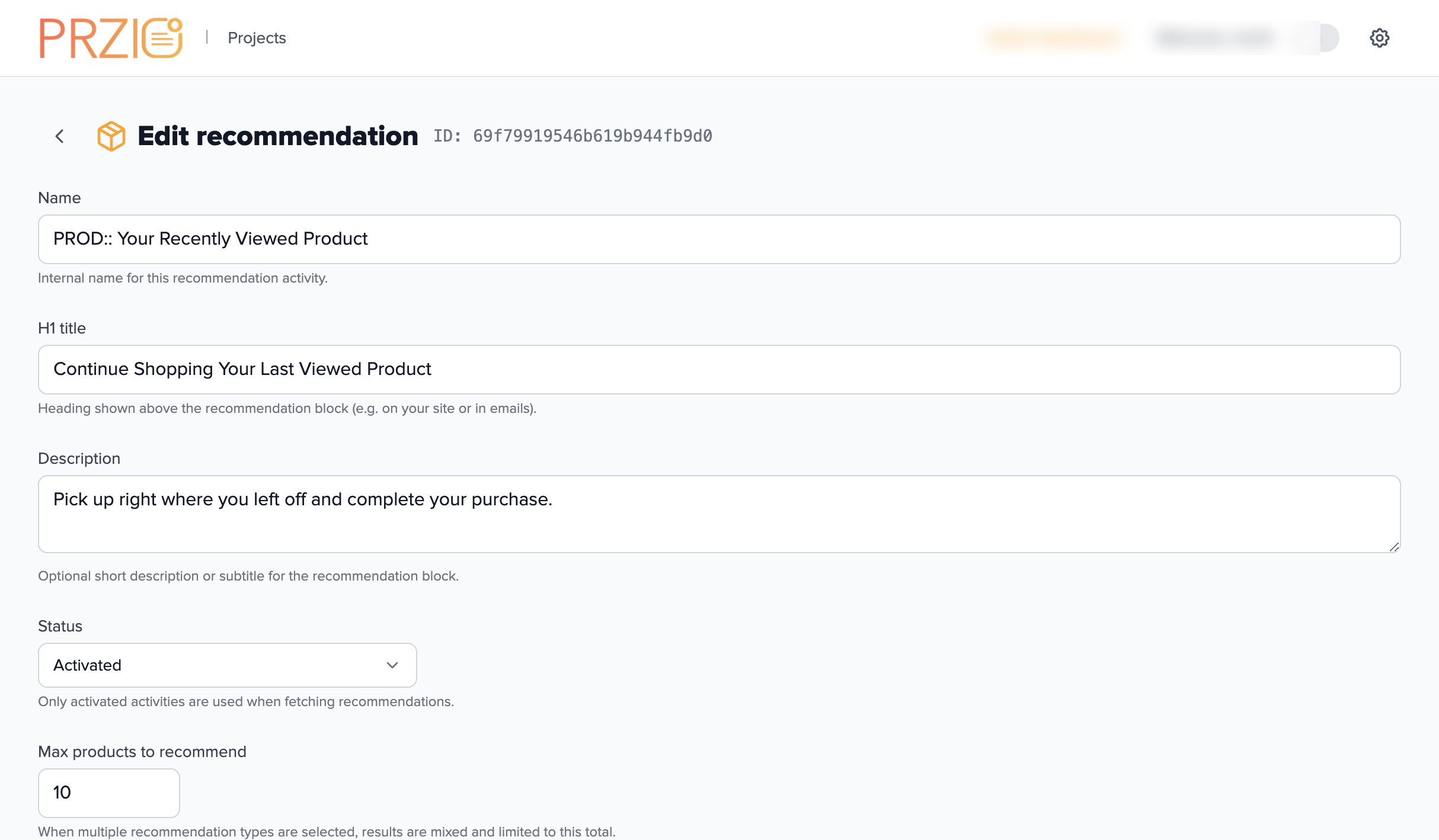
Task: Open settings via the gear icon
Action: point(1379,38)
